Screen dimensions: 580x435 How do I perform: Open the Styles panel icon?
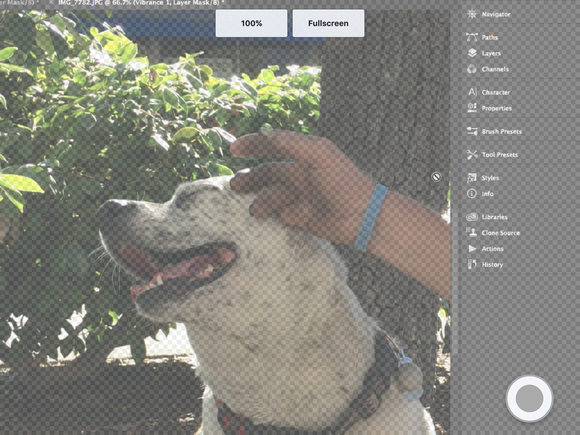[472, 178]
